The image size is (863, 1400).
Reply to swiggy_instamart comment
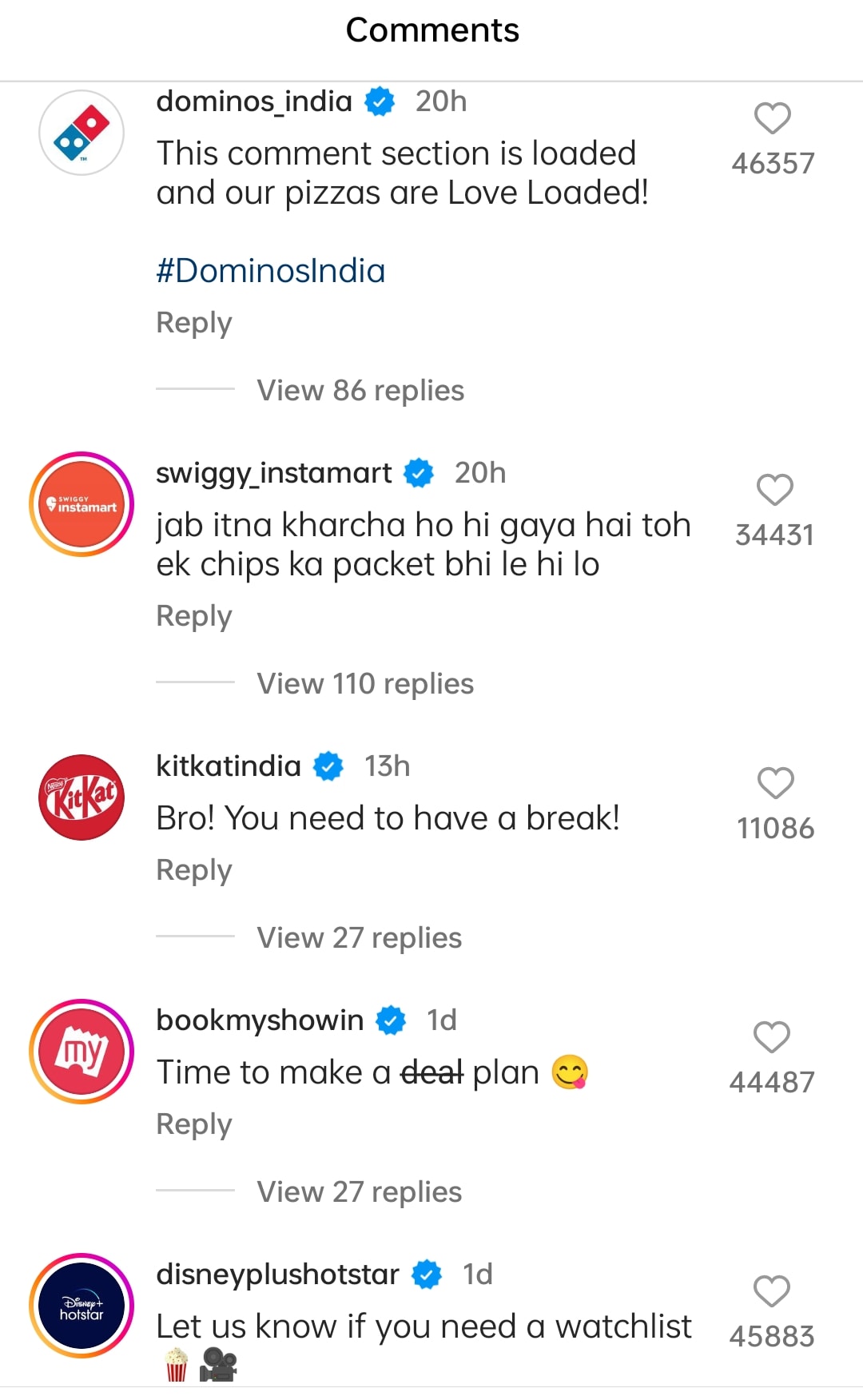[194, 616]
